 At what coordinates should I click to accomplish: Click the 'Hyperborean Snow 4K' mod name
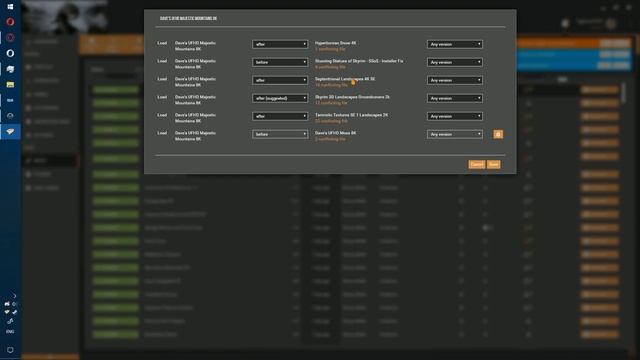[336, 43]
